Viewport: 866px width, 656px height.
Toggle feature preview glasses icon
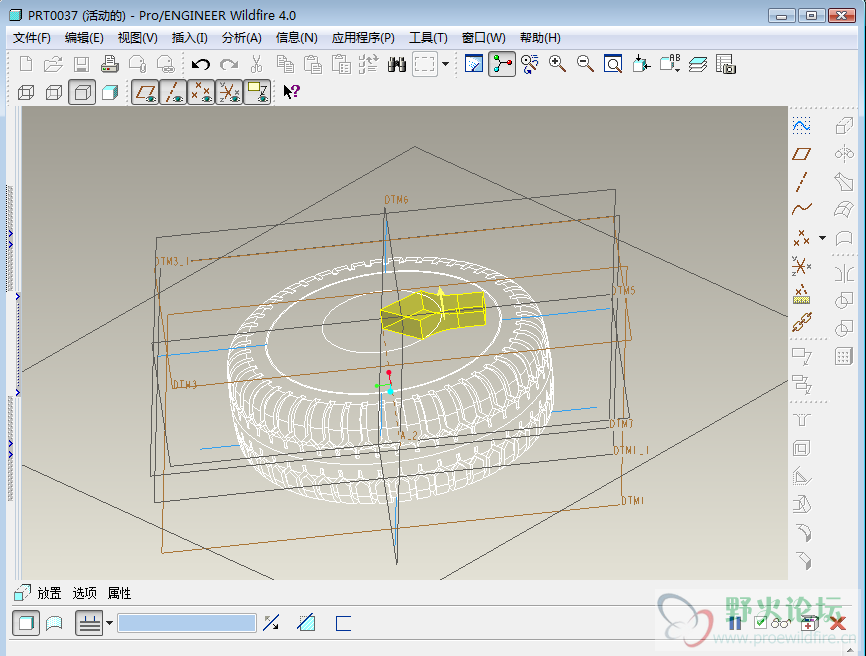pyautogui.click(x=781, y=623)
